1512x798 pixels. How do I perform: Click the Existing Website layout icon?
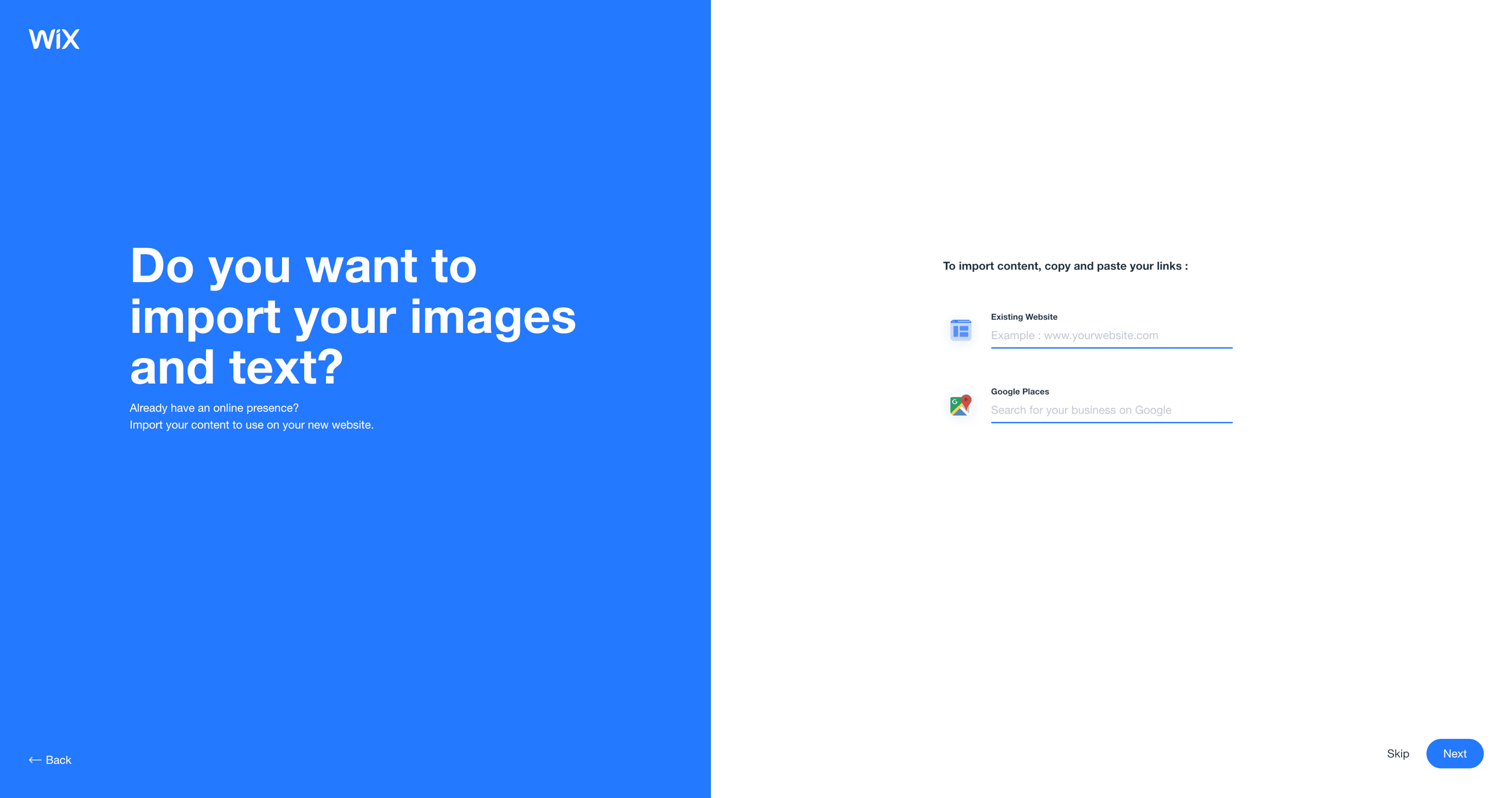pyautogui.click(x=960, y=330)
